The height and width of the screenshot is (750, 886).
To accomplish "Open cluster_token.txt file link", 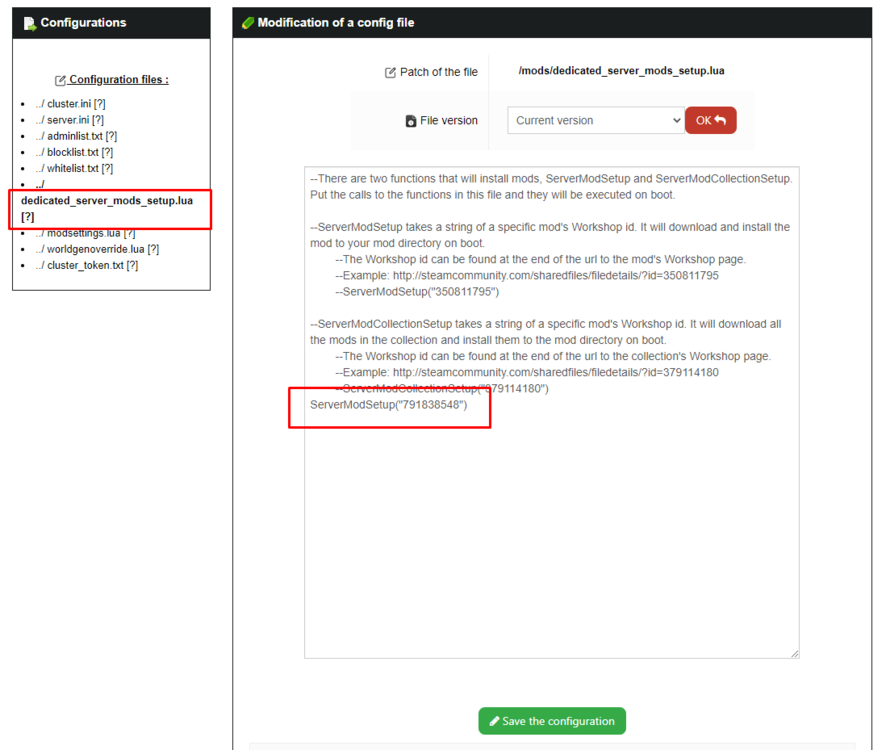I will [x=86, y=265].
